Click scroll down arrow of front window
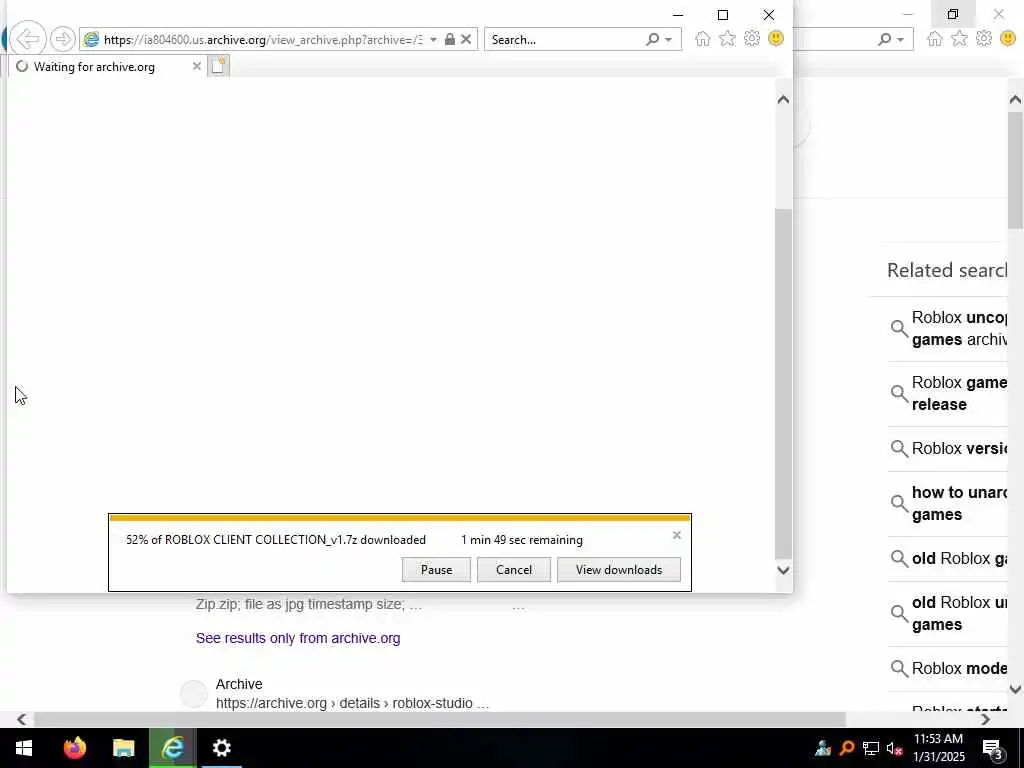Viewport: 1024px width, 768px height. point(783,570)
